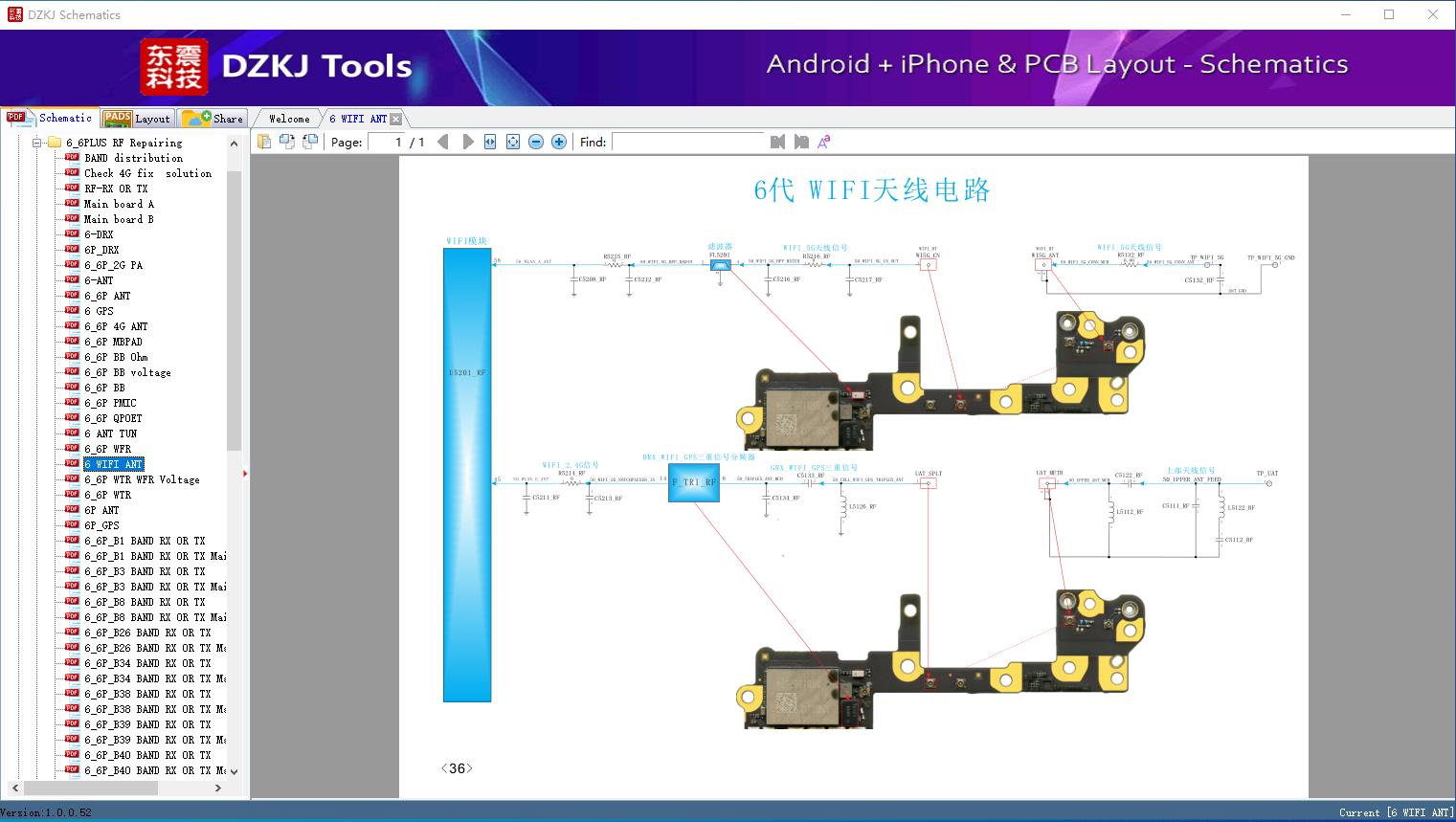
Task: Open Check 4G fix solution document
Action: tap(148, 173)
